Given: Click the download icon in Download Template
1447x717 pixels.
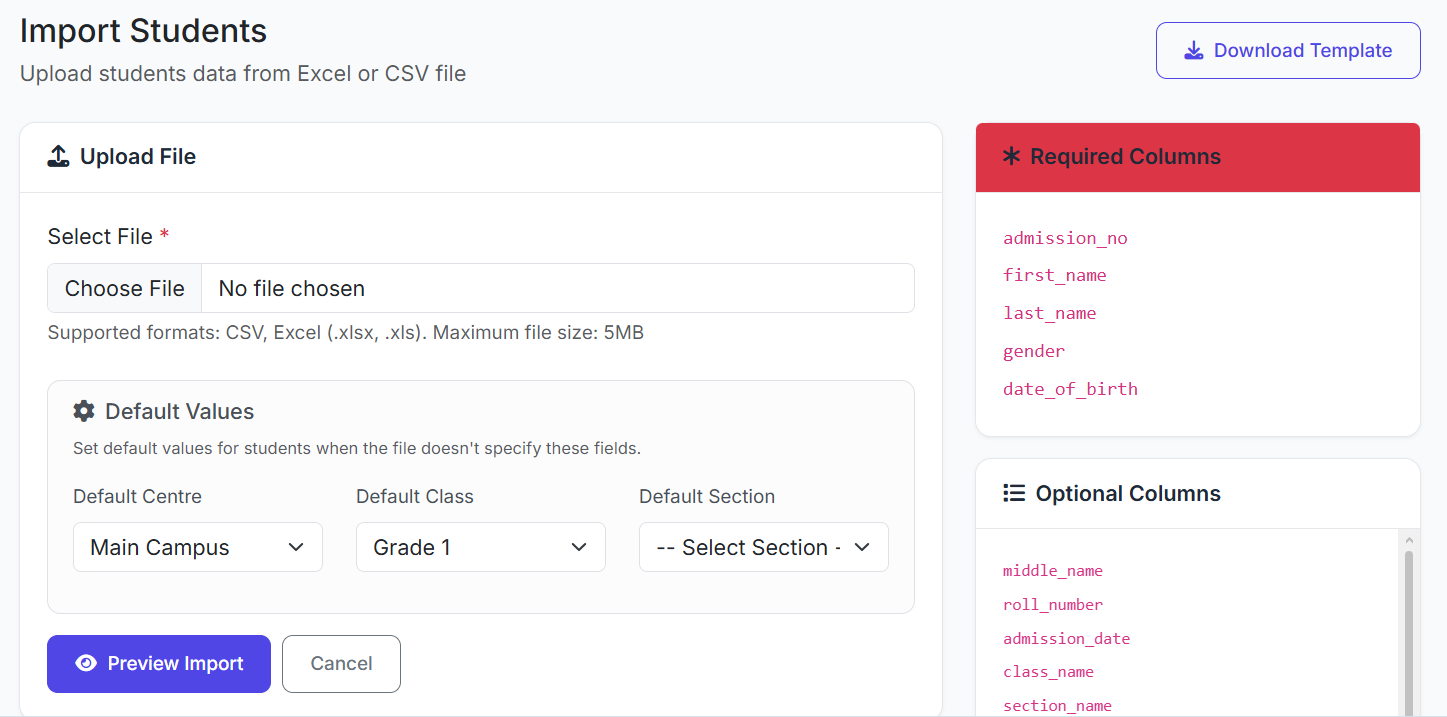Looking at the screenshot, I should (x=1193, y=51).
